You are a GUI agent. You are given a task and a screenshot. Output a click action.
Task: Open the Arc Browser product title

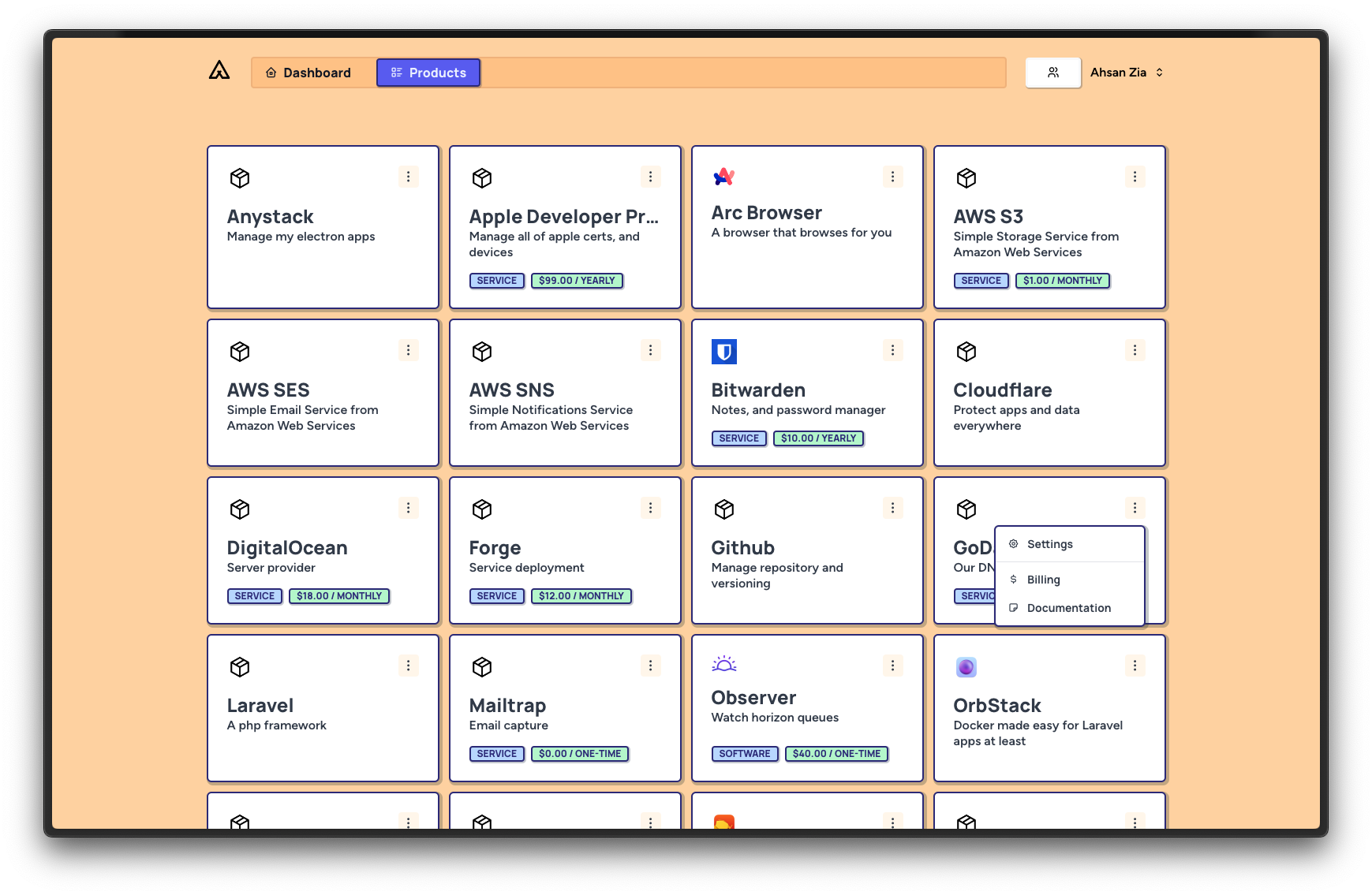click(767, 213)
